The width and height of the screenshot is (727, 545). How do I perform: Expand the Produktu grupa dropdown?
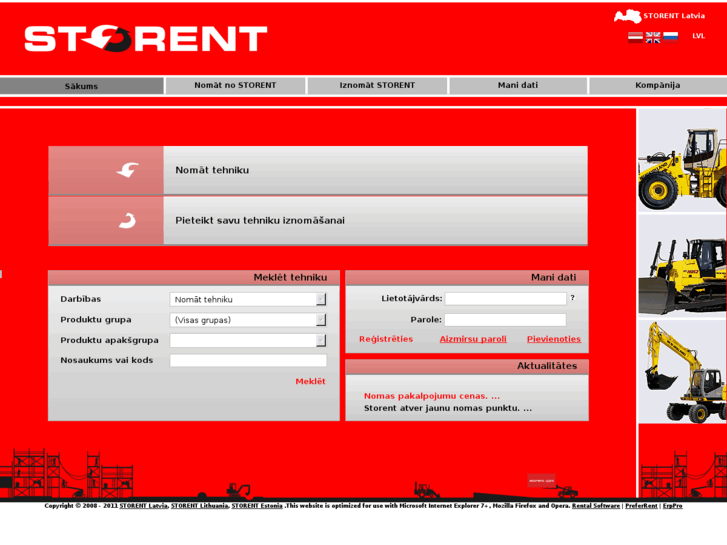(x=248, y=320)
